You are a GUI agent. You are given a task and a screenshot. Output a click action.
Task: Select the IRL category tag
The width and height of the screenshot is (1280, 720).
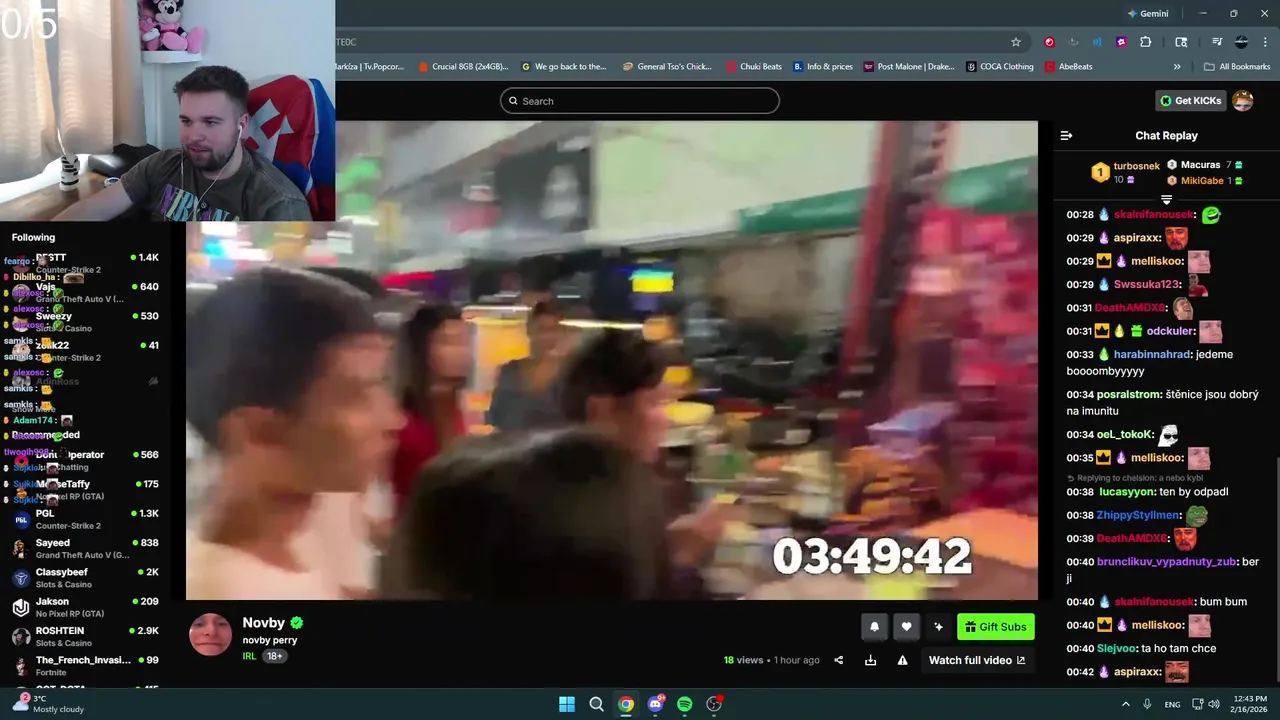tap(249, 656)
